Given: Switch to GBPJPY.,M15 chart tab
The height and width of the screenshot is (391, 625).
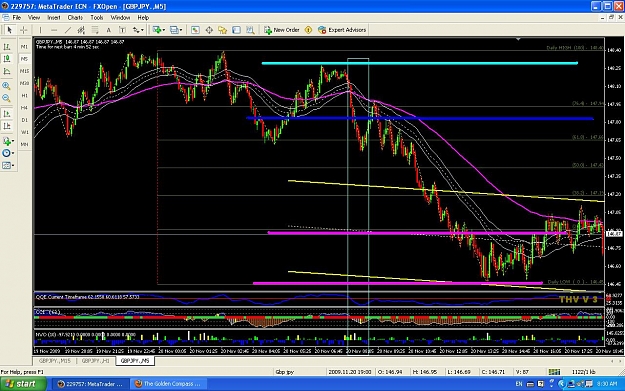Looking at the screenshot, I should pyautogui.click(x=55, y=361).
